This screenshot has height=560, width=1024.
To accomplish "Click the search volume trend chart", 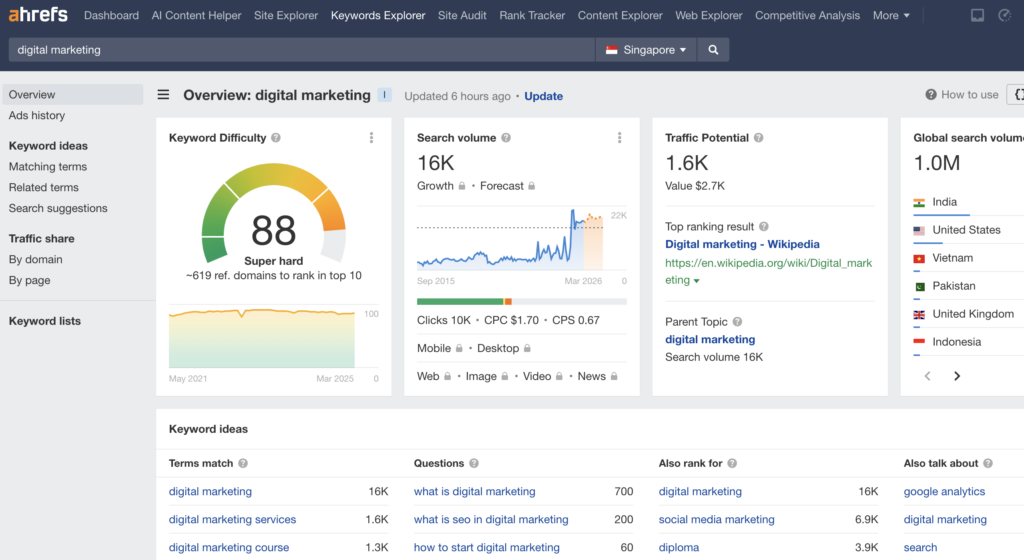I will (x=510, y=239).
